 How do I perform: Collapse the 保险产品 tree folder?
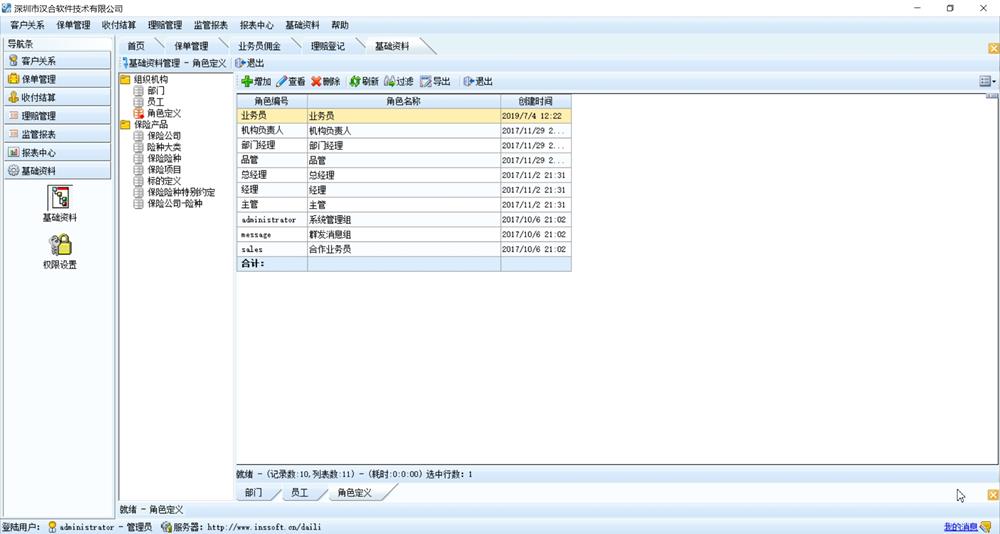pyautogui.click(x=125, y=124)
